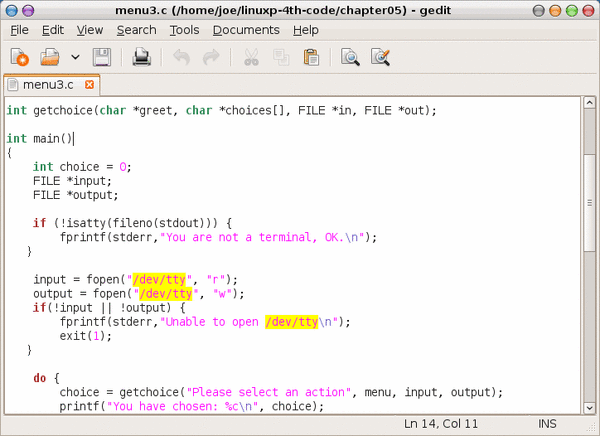
Task: Click the 'FILE *input;' declaration
Action: pos(72,181)
